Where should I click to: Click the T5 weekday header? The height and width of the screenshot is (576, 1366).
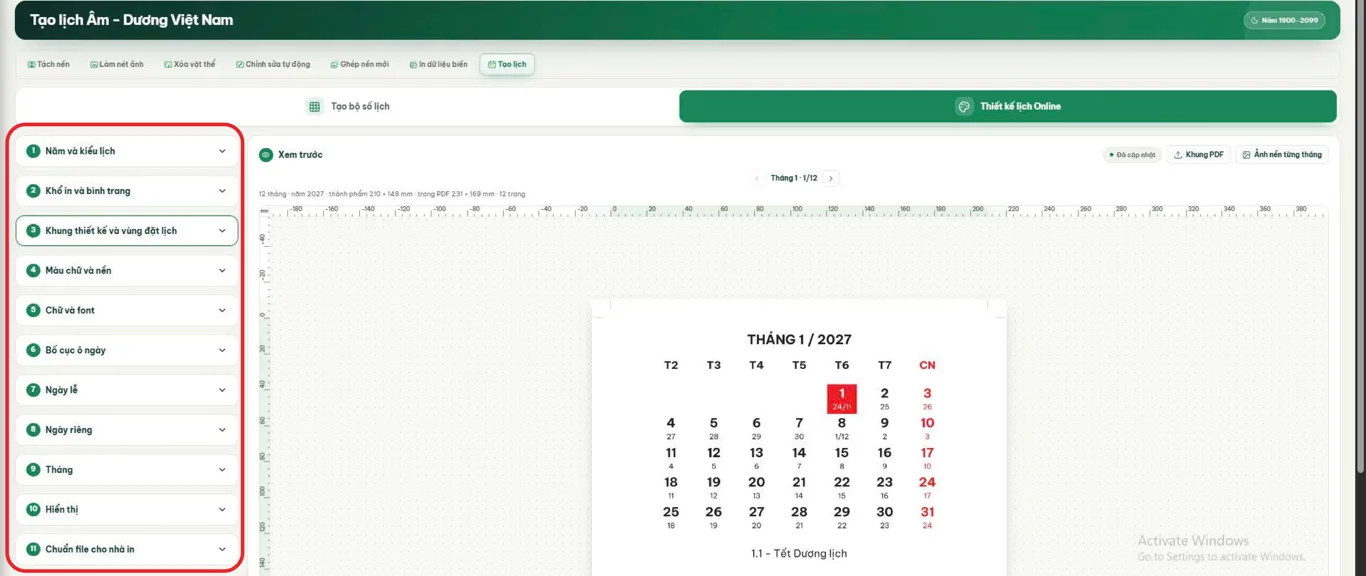point(799,365)
